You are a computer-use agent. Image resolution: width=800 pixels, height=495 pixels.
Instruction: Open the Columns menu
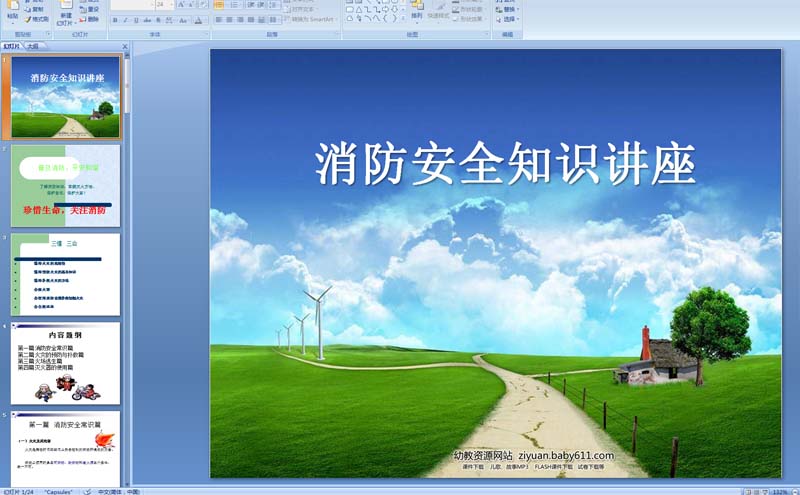(274, 19)
